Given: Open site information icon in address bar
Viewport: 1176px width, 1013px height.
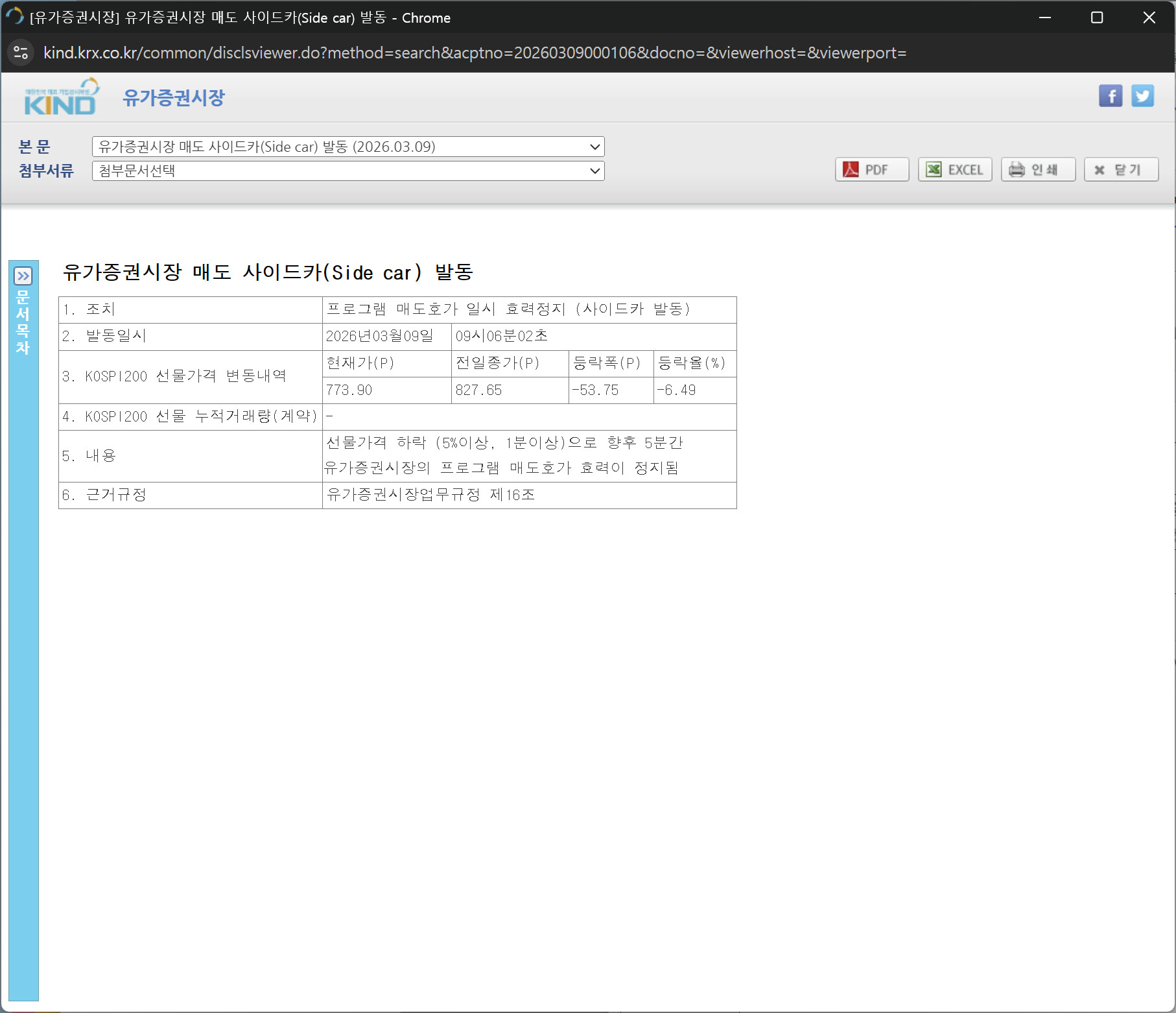Looking at the screenshot, I should [21, 53].
